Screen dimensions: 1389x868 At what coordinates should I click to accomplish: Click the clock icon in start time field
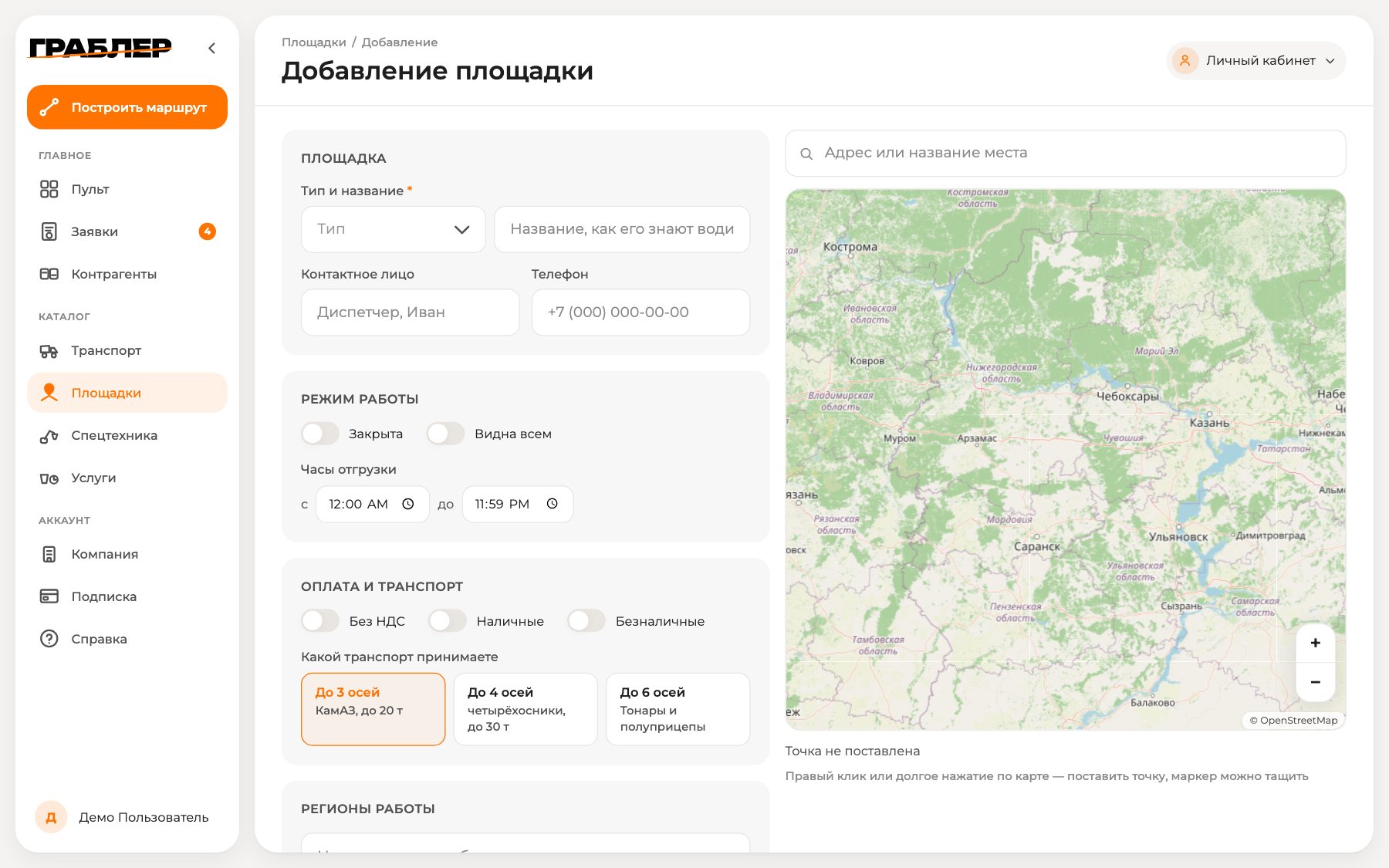click(x=408, y=504)
